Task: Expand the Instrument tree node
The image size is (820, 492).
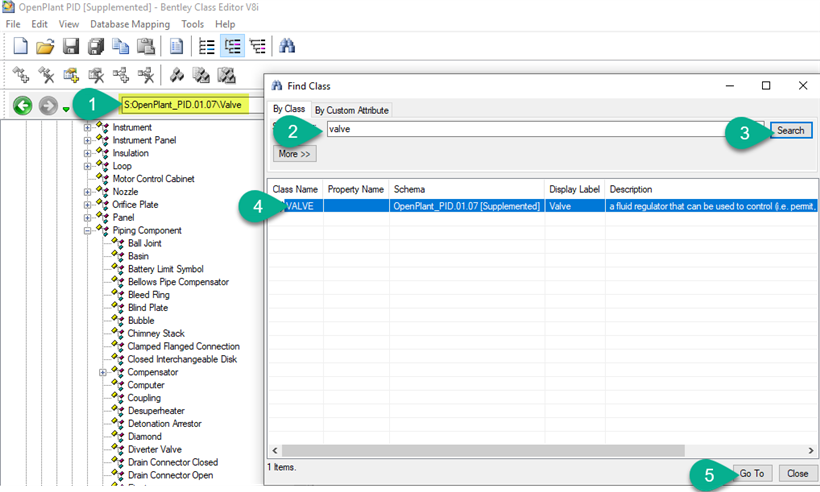Action: coord(87,128)
